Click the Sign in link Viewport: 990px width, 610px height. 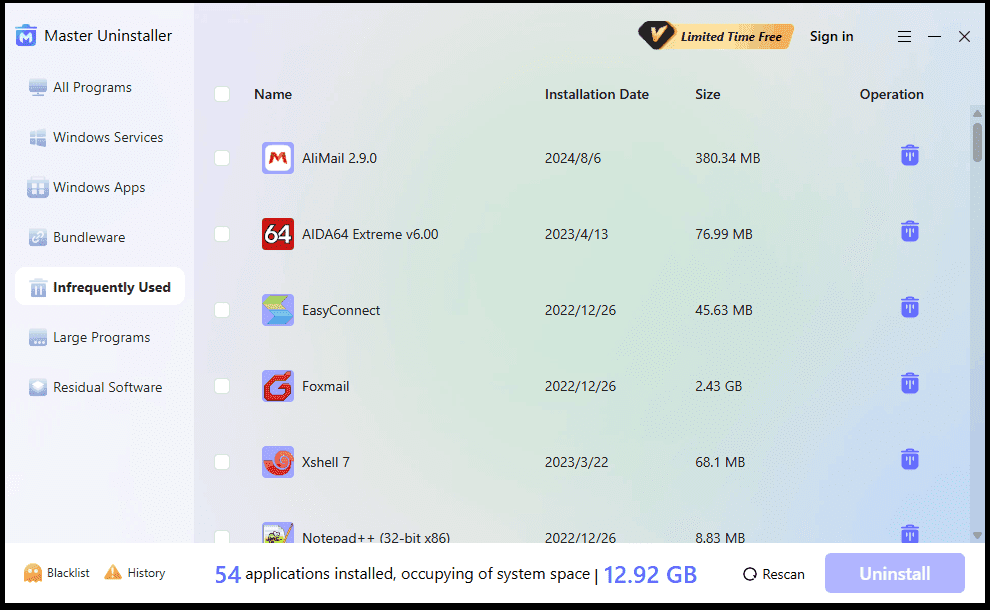831,37
